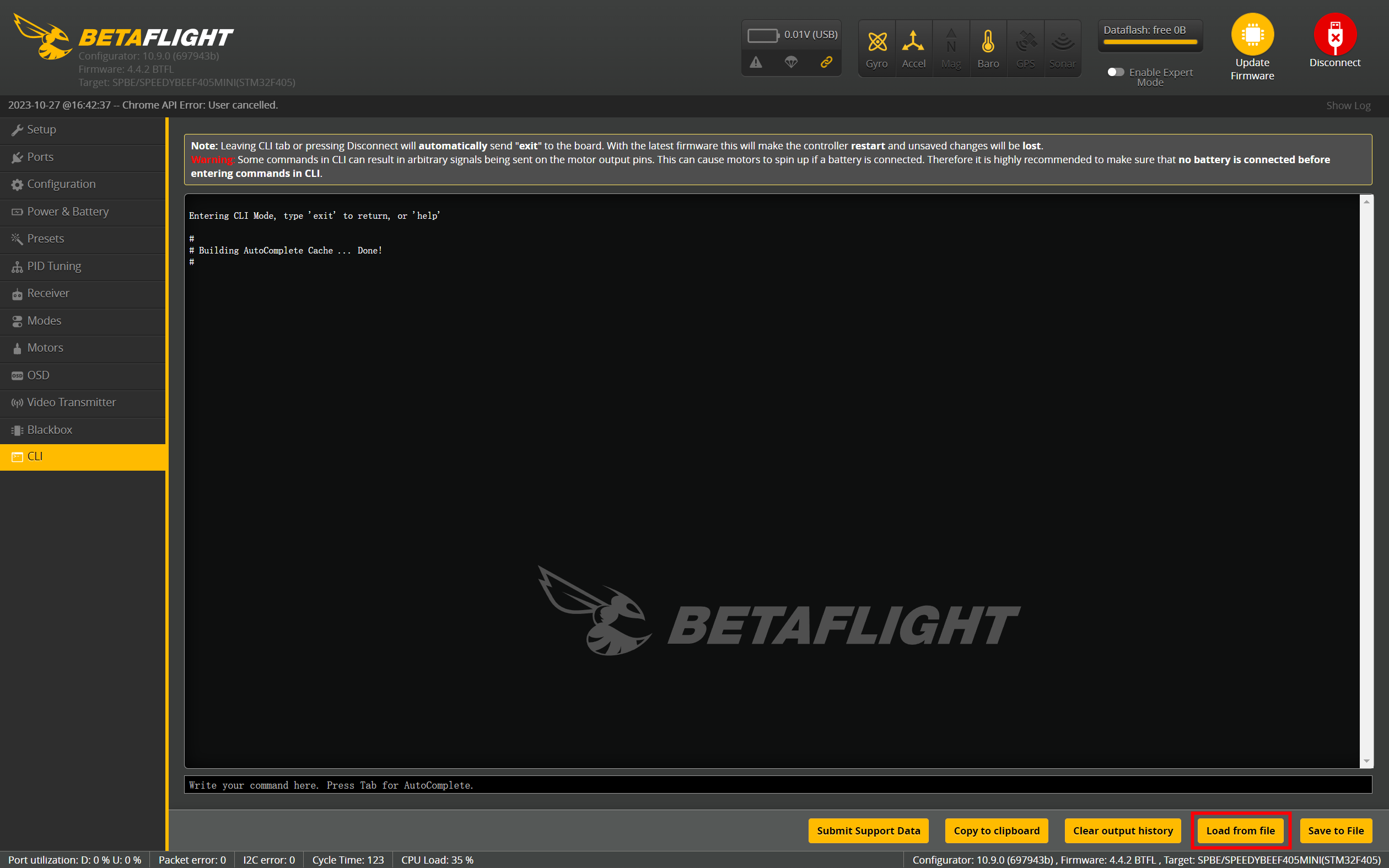Click the 'Entering CLI Mode' output line
Screen dimensions: 1389x868
point(315,216)
